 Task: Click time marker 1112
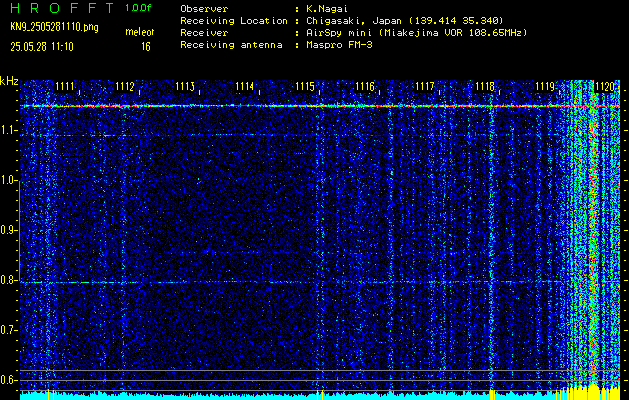click(124, 86)
